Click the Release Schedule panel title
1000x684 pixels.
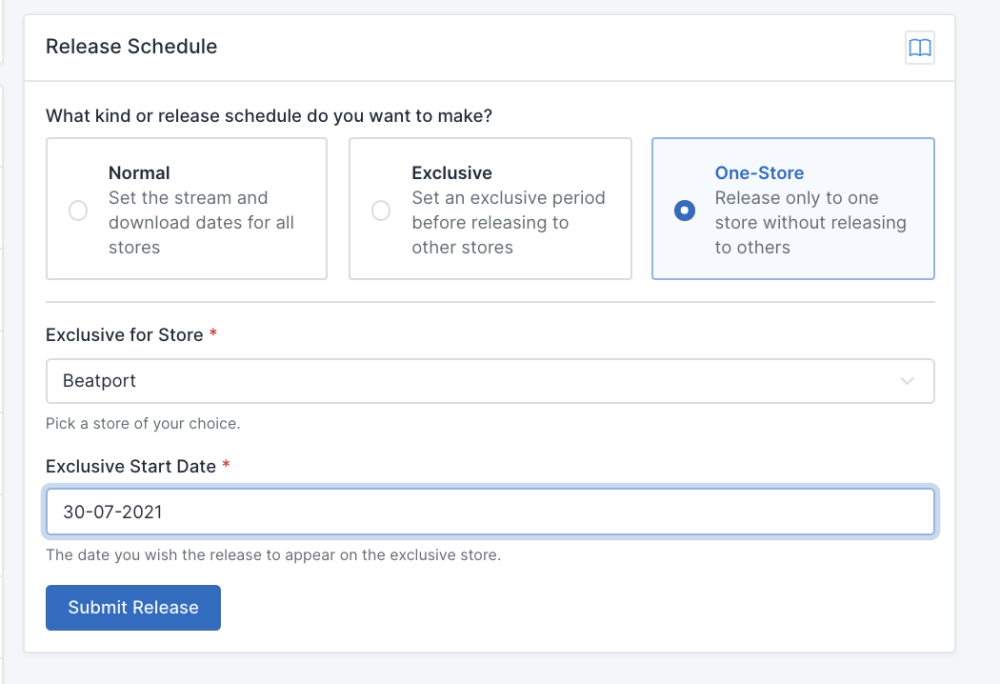[131, 46]
